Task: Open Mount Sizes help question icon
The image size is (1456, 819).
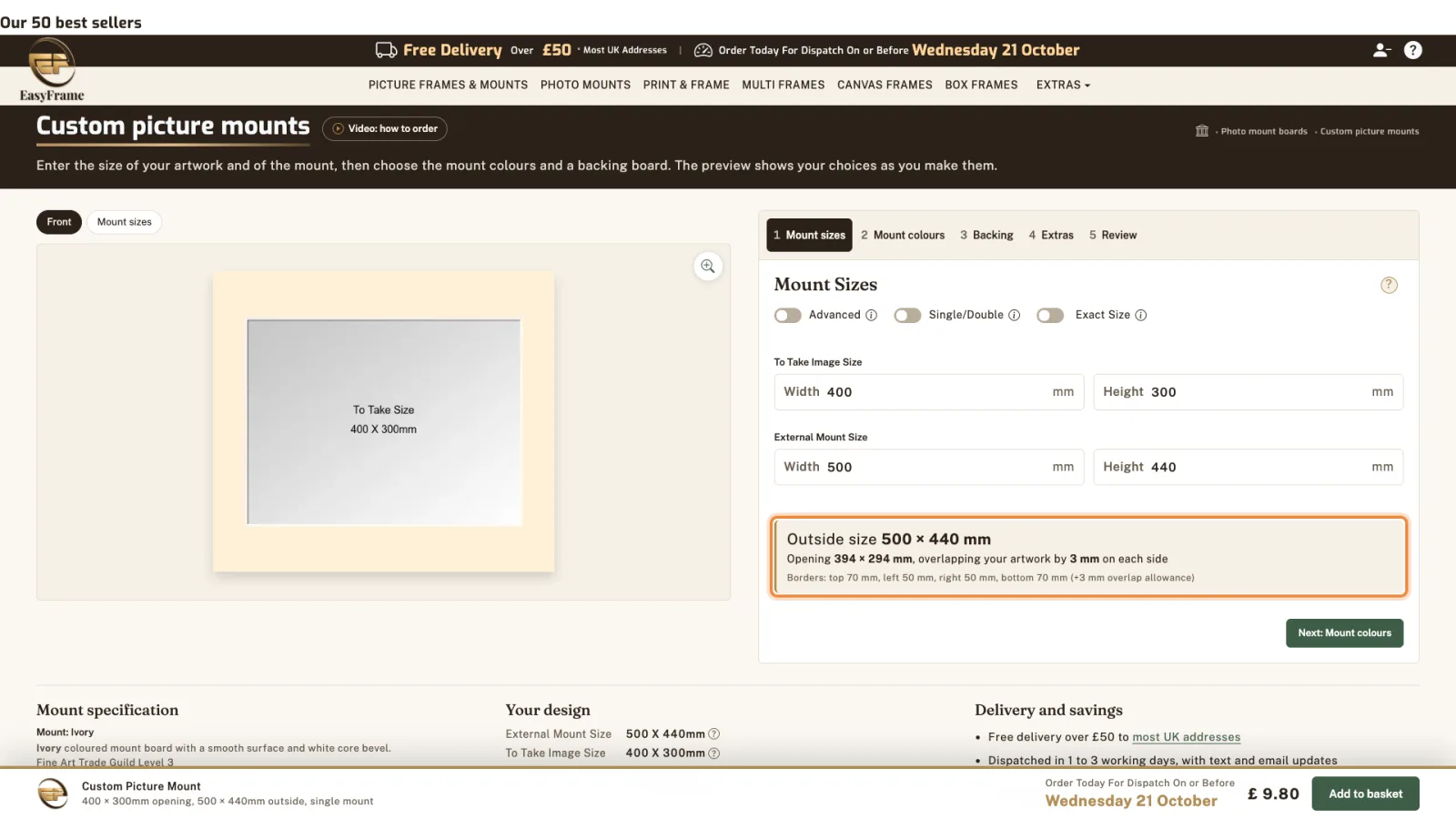Action: 1389,285
